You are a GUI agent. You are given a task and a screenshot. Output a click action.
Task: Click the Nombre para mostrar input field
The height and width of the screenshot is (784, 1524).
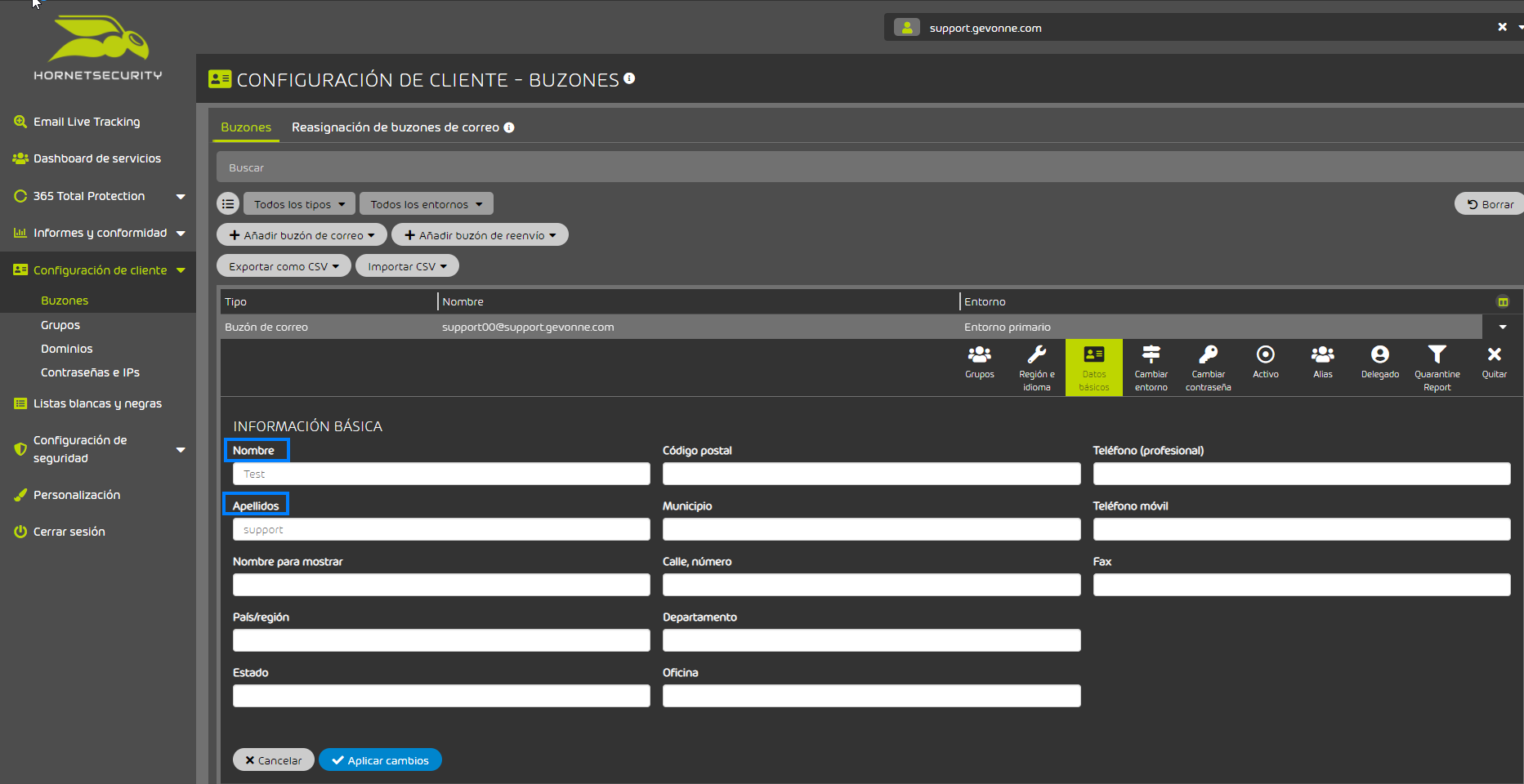click(441, 585)
